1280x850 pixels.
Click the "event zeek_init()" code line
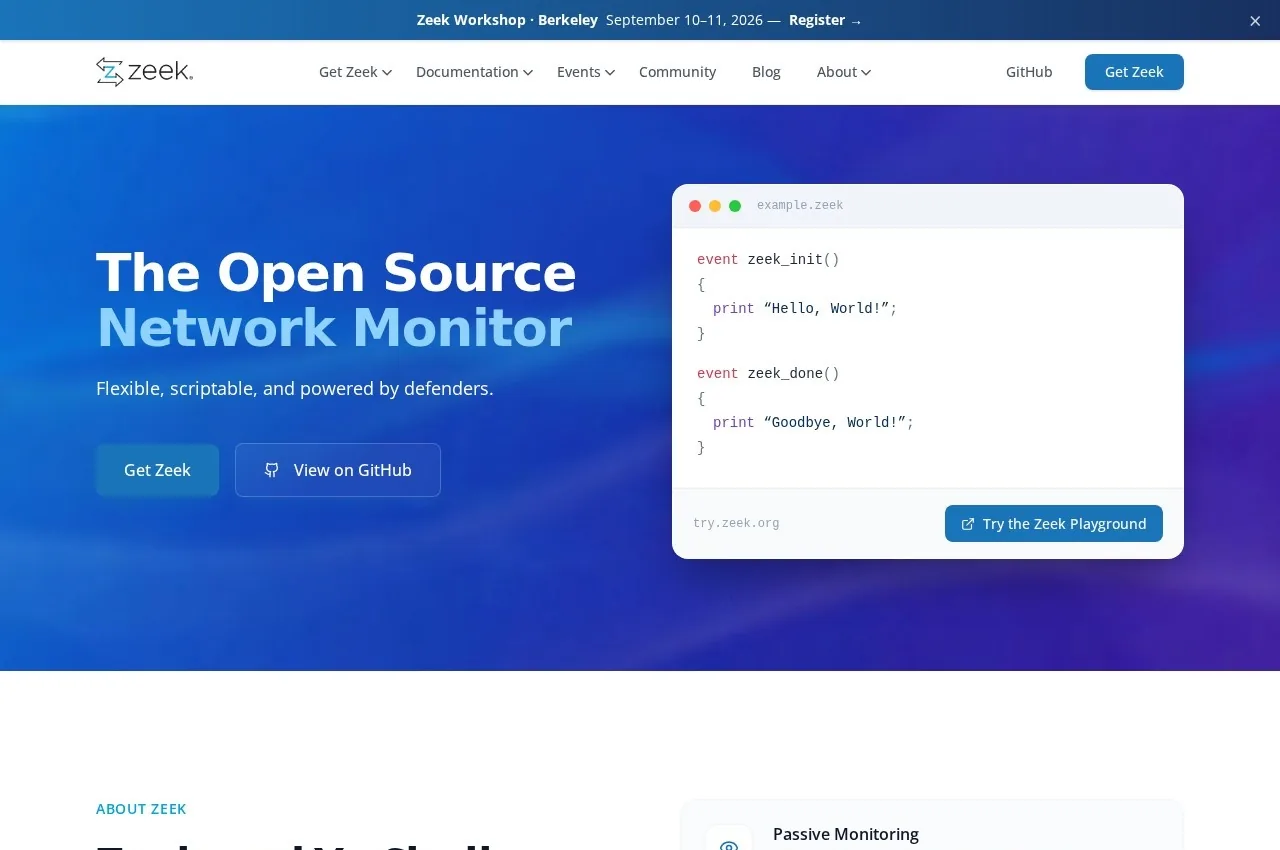click(768, 260)
